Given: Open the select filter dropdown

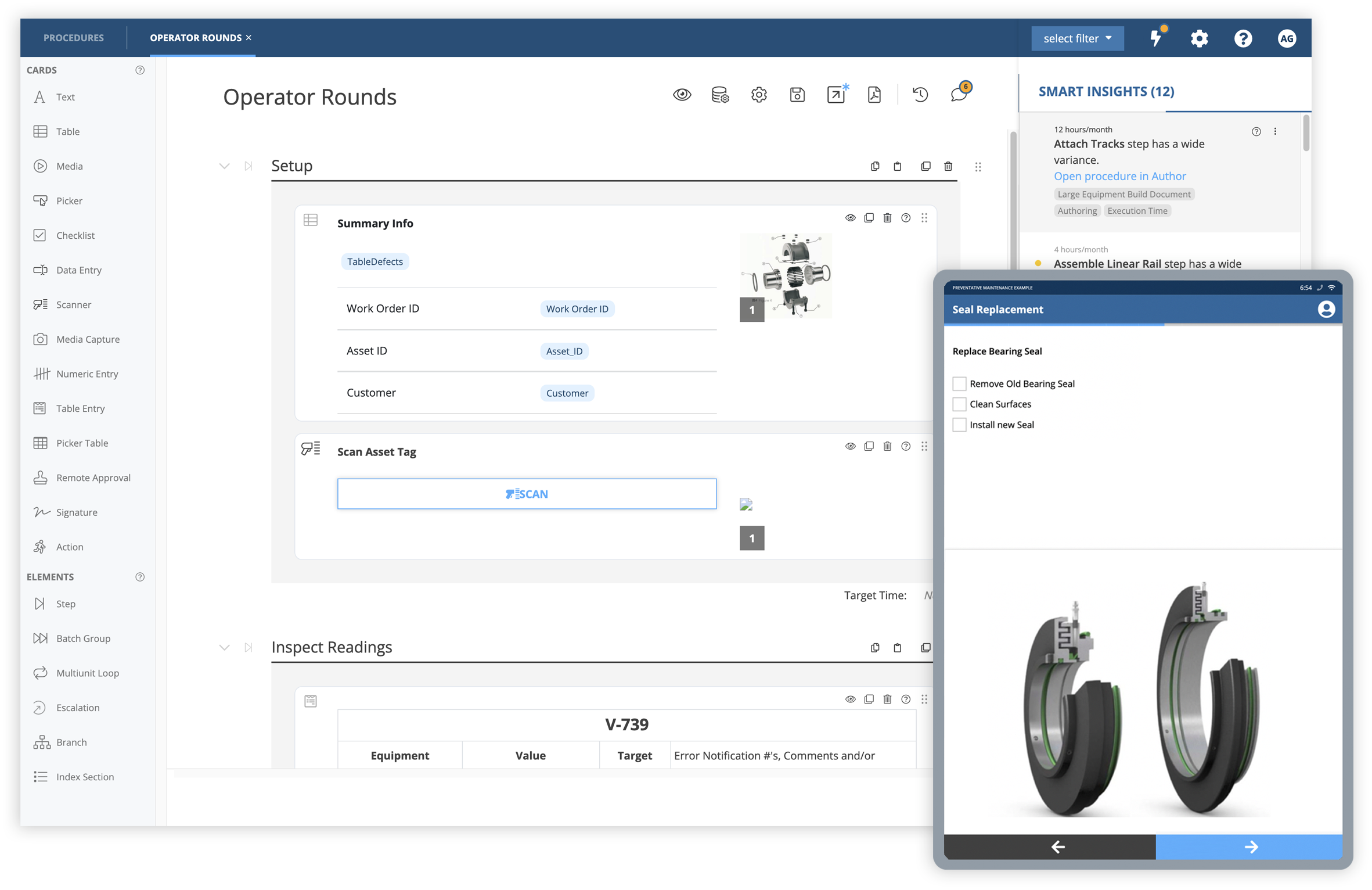Looking at the screenshot, I should 1078,38.
